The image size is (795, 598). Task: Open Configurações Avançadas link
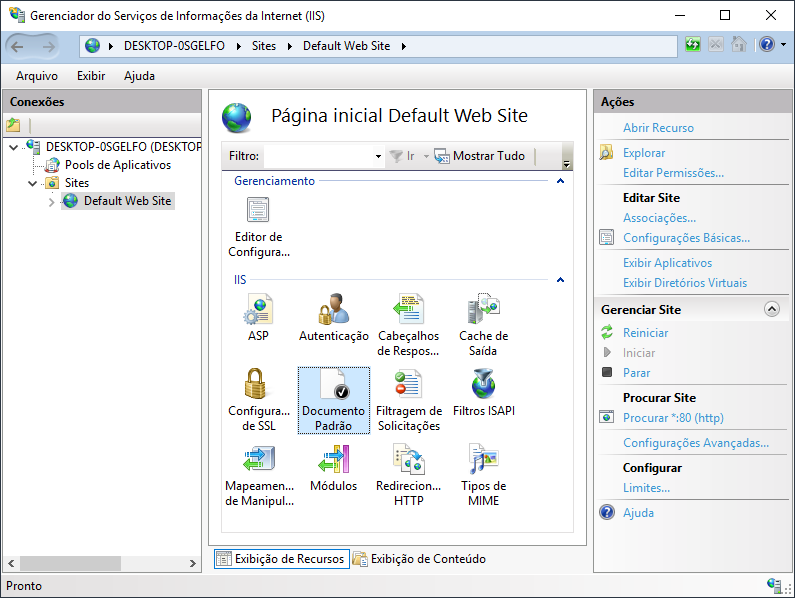tap(695, 443)
